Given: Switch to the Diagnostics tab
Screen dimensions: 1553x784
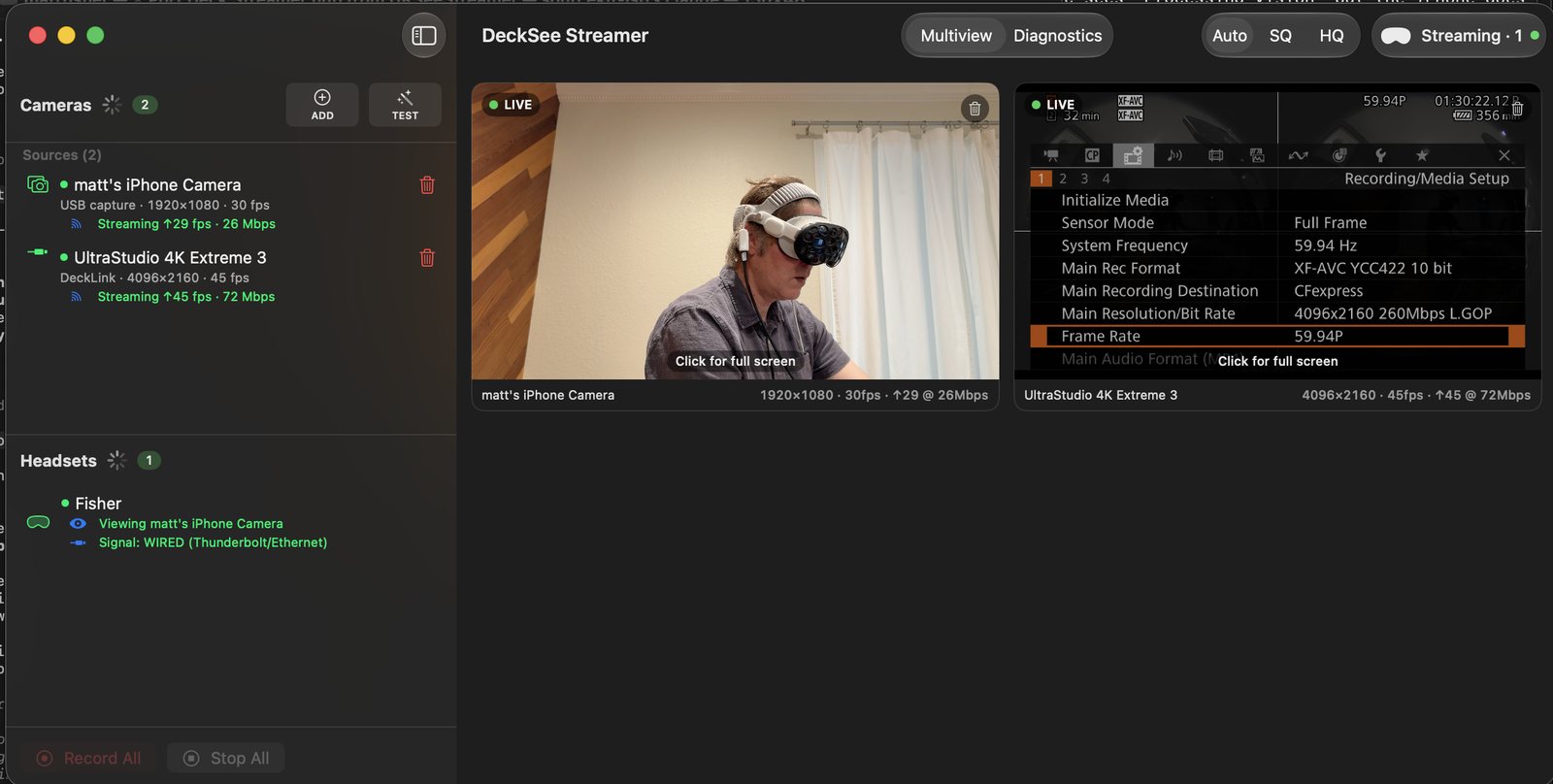Looking at the screenshot, I should [x=1058, y=36].
